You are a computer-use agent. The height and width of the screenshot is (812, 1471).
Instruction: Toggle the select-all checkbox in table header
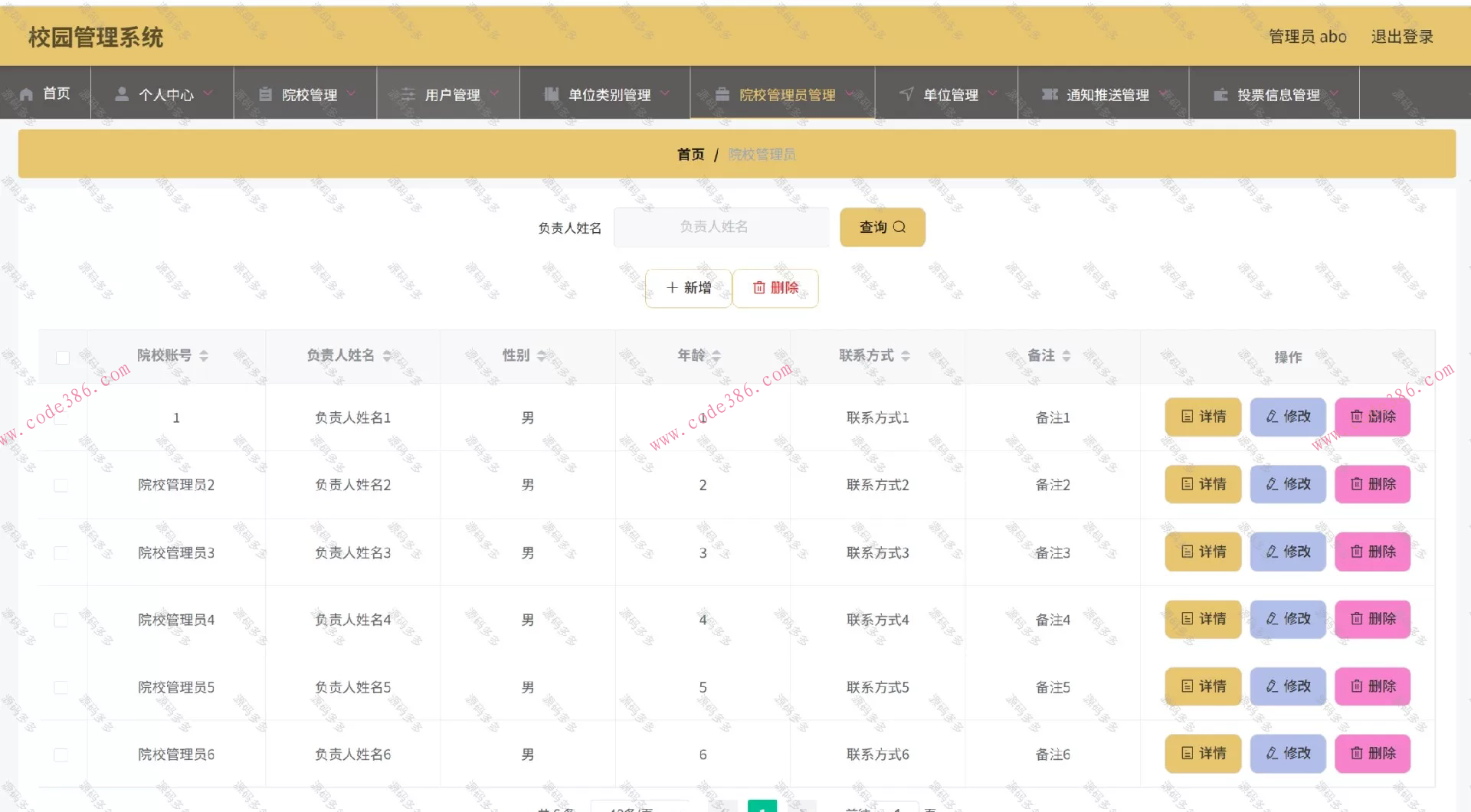click(x=63, y=357)
